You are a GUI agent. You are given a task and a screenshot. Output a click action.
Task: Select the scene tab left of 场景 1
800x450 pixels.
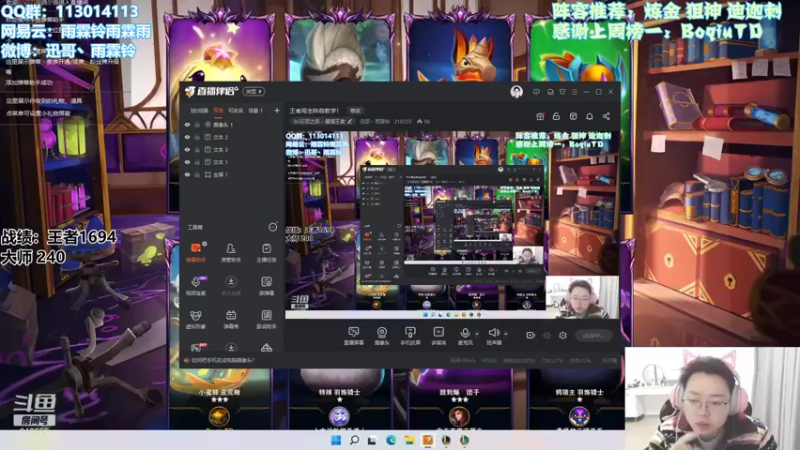point(235,110)
